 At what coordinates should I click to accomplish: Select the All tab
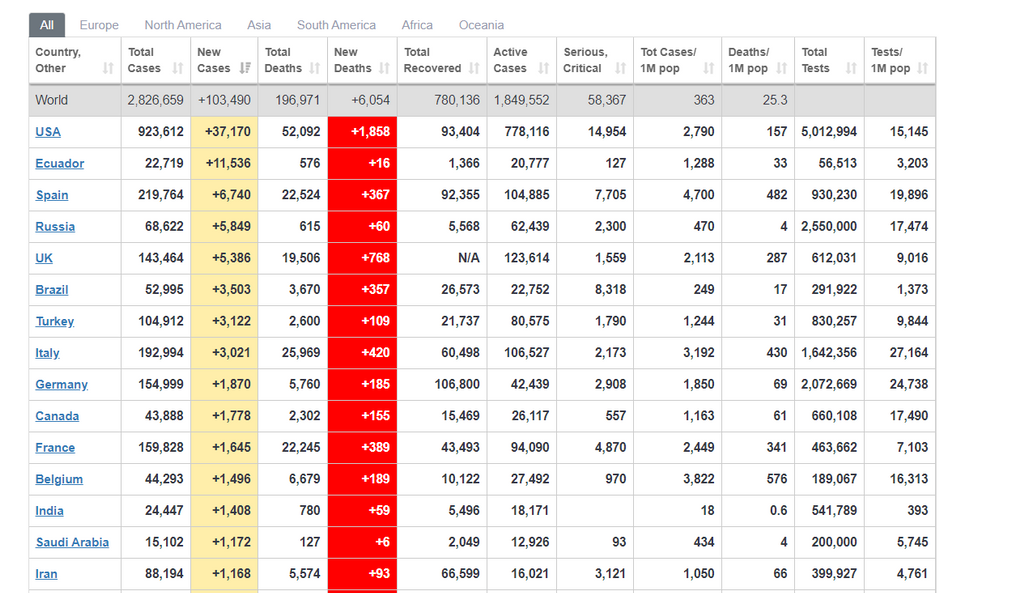click(47, 25)
